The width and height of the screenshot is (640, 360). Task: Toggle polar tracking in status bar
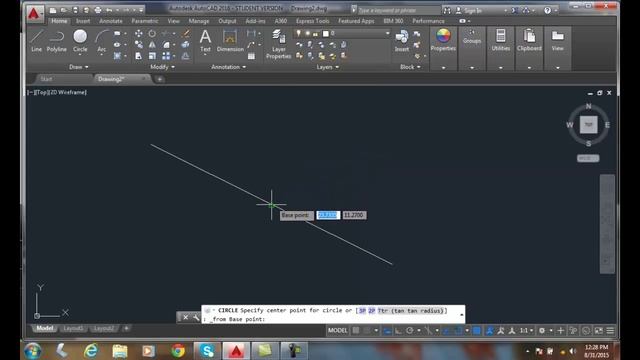409,331
